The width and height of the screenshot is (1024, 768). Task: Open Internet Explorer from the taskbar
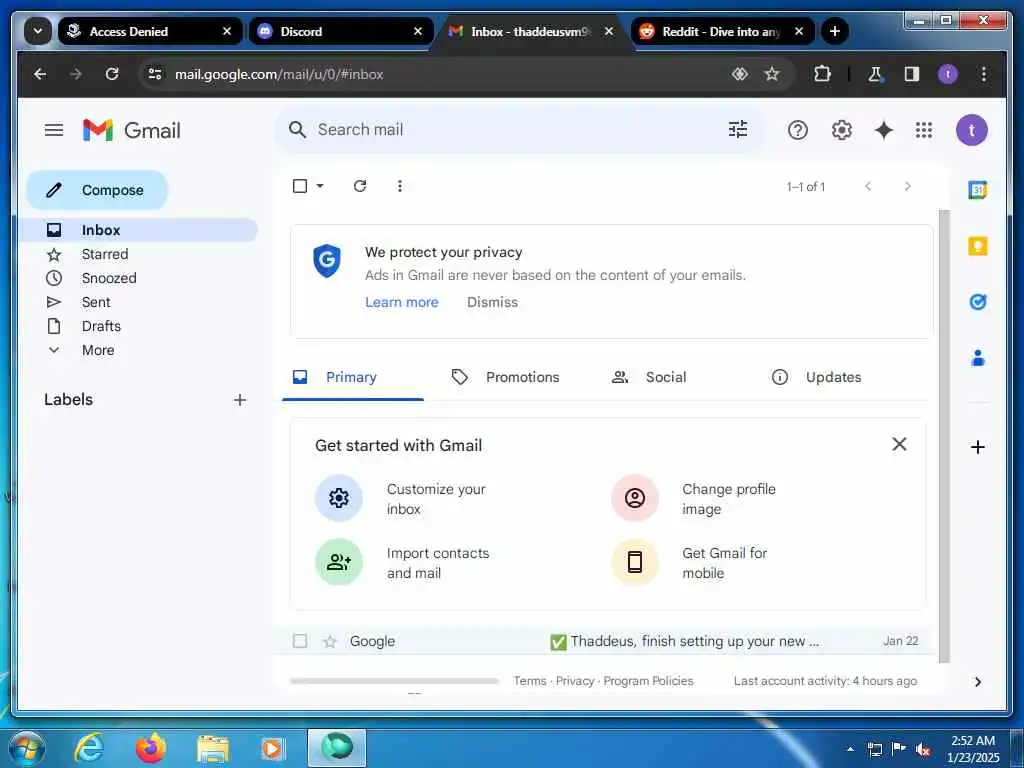[89, 748]
